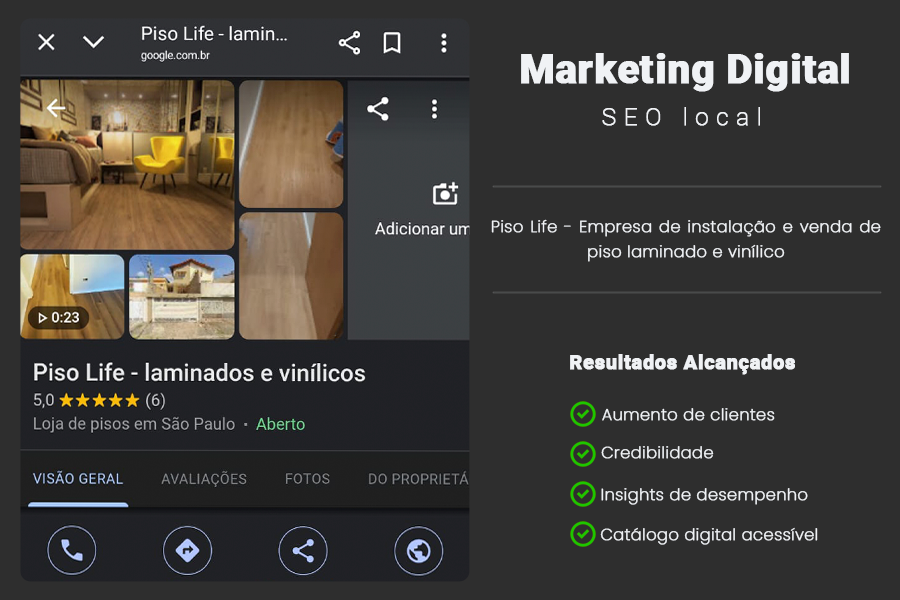Click the 'Aberto' open status

tap(281, 424)
